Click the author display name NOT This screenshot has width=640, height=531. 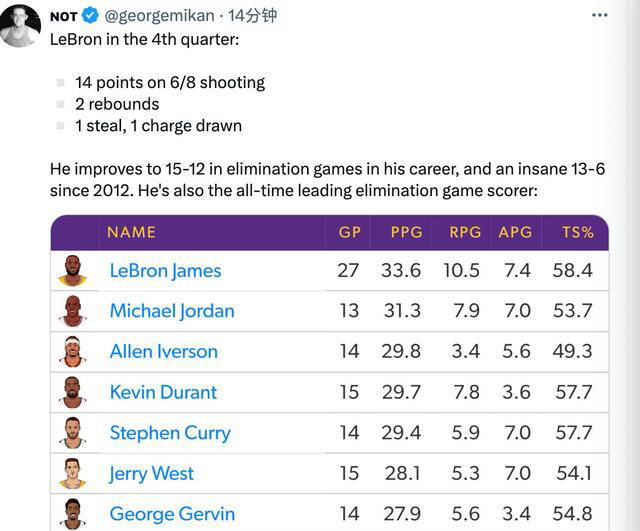point(63,16)
